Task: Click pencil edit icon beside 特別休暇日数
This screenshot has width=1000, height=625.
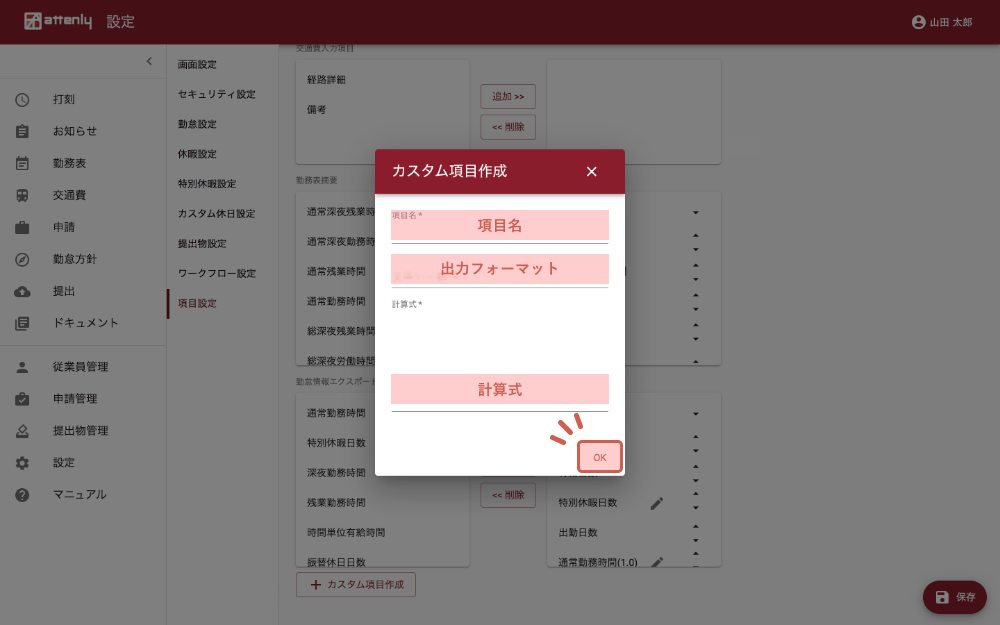Action: point(656,503)
